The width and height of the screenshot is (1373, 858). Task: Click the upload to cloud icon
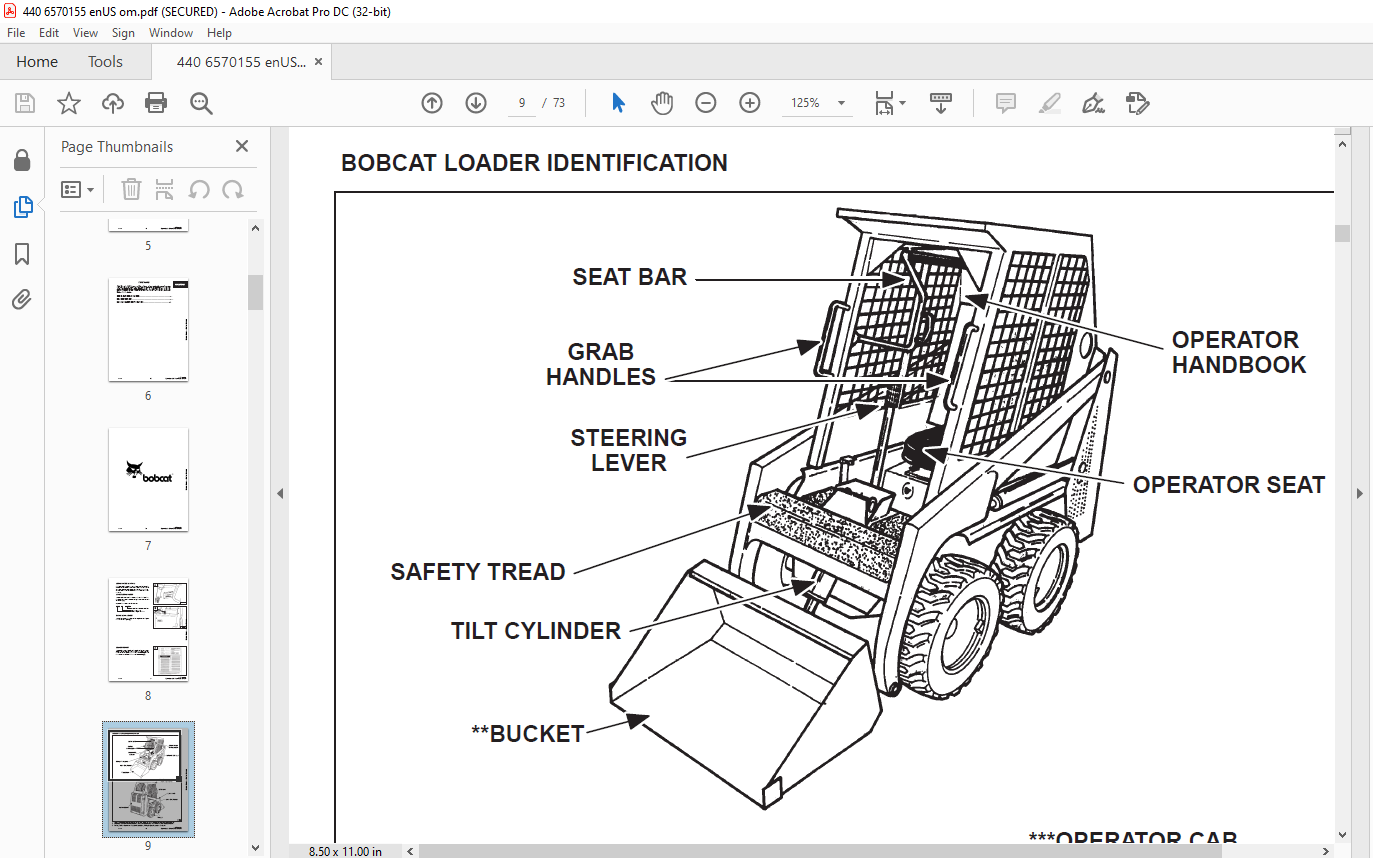point(113,103)
